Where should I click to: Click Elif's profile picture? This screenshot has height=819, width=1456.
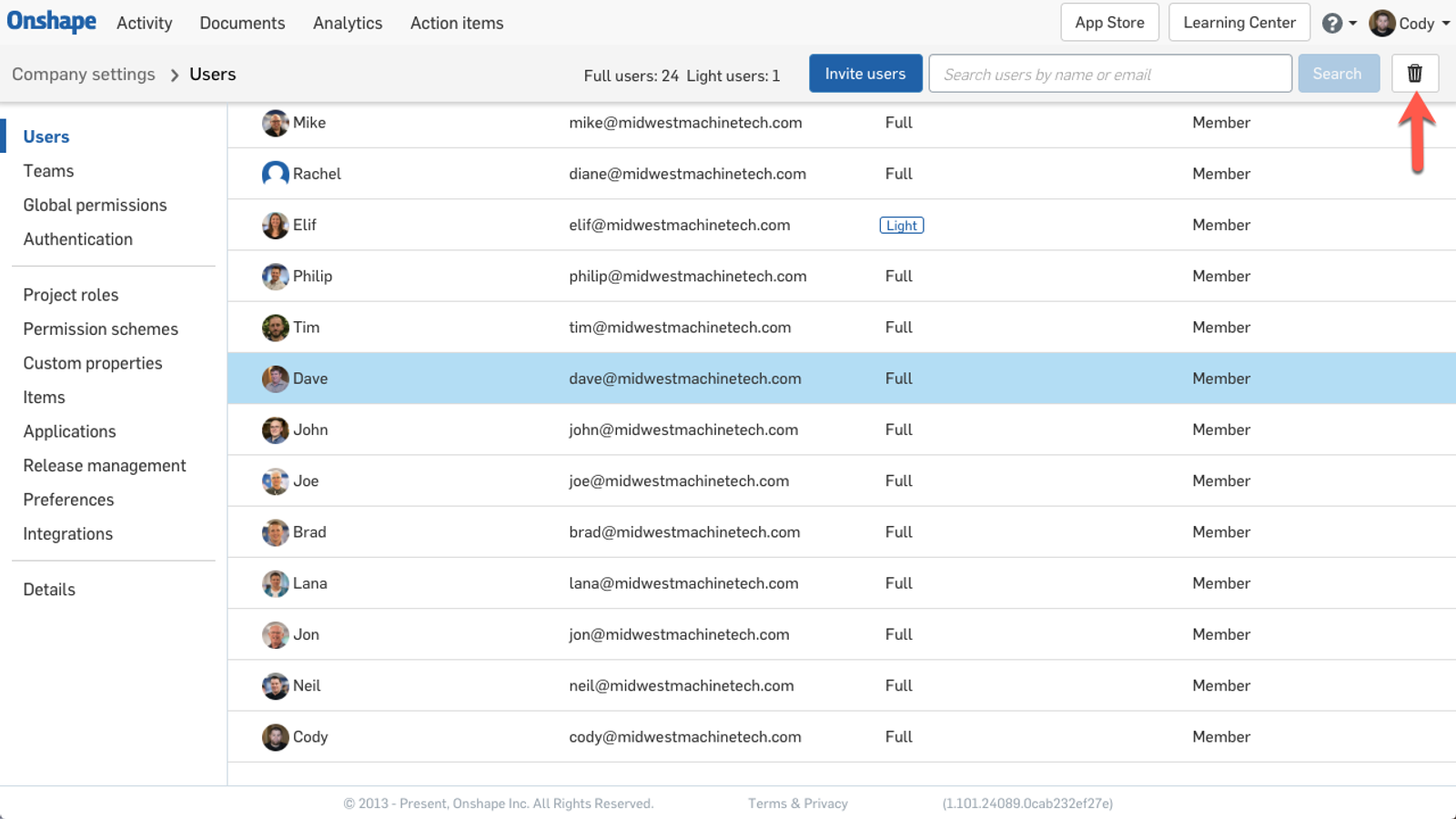coord(275,225)
